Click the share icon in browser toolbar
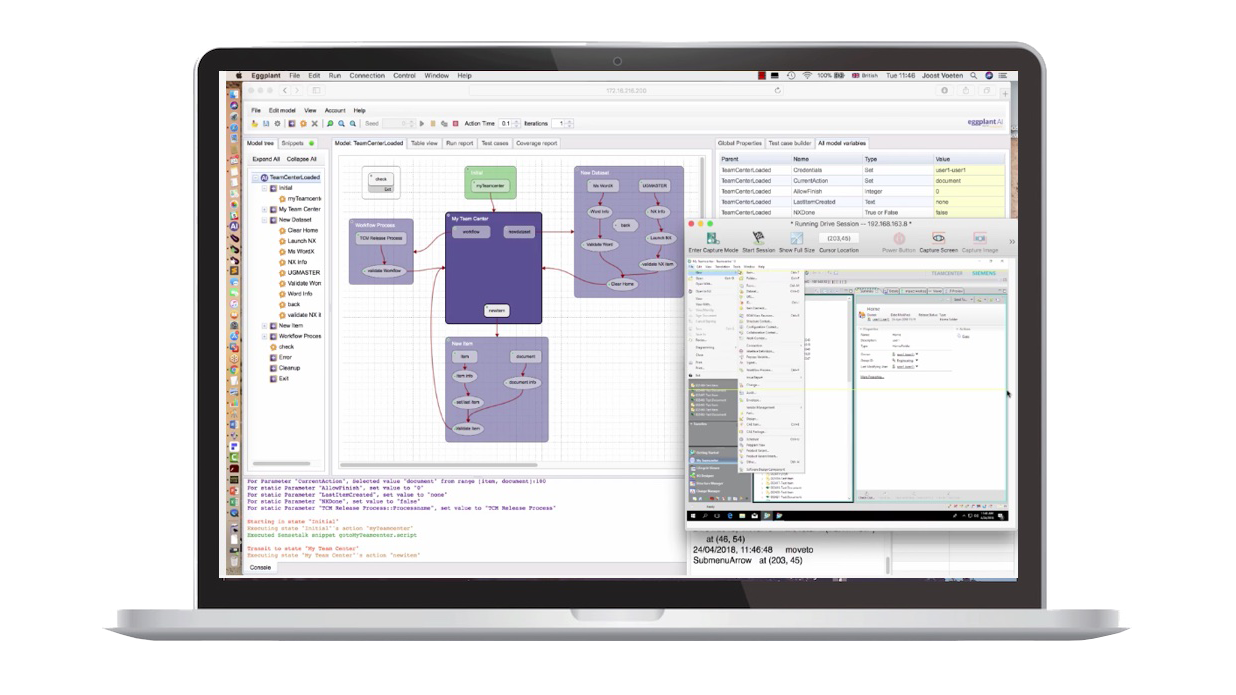The image size is (1236, 695). (966, 90)
